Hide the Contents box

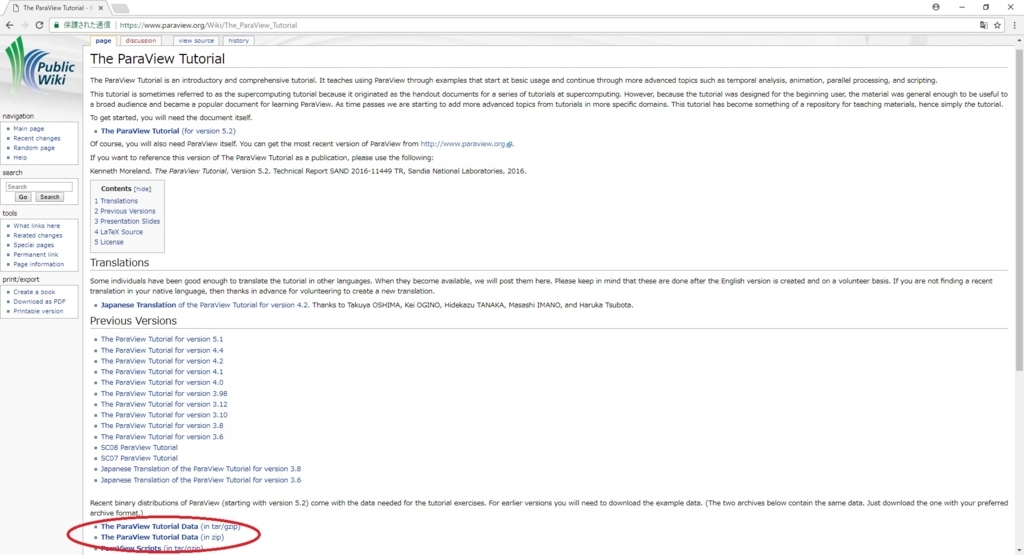142,189
